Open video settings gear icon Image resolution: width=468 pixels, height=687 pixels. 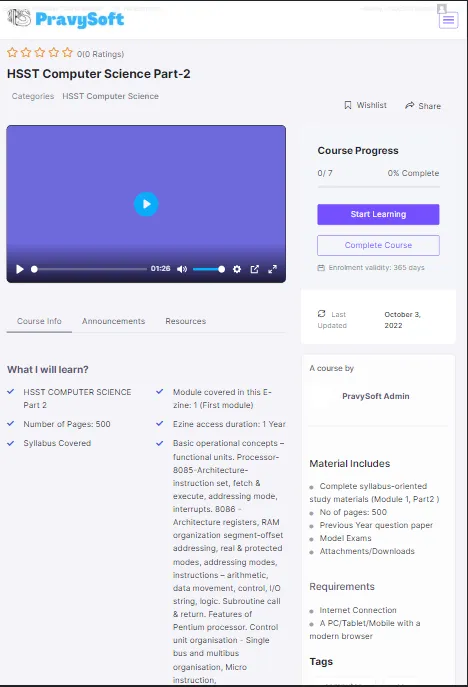237,269
